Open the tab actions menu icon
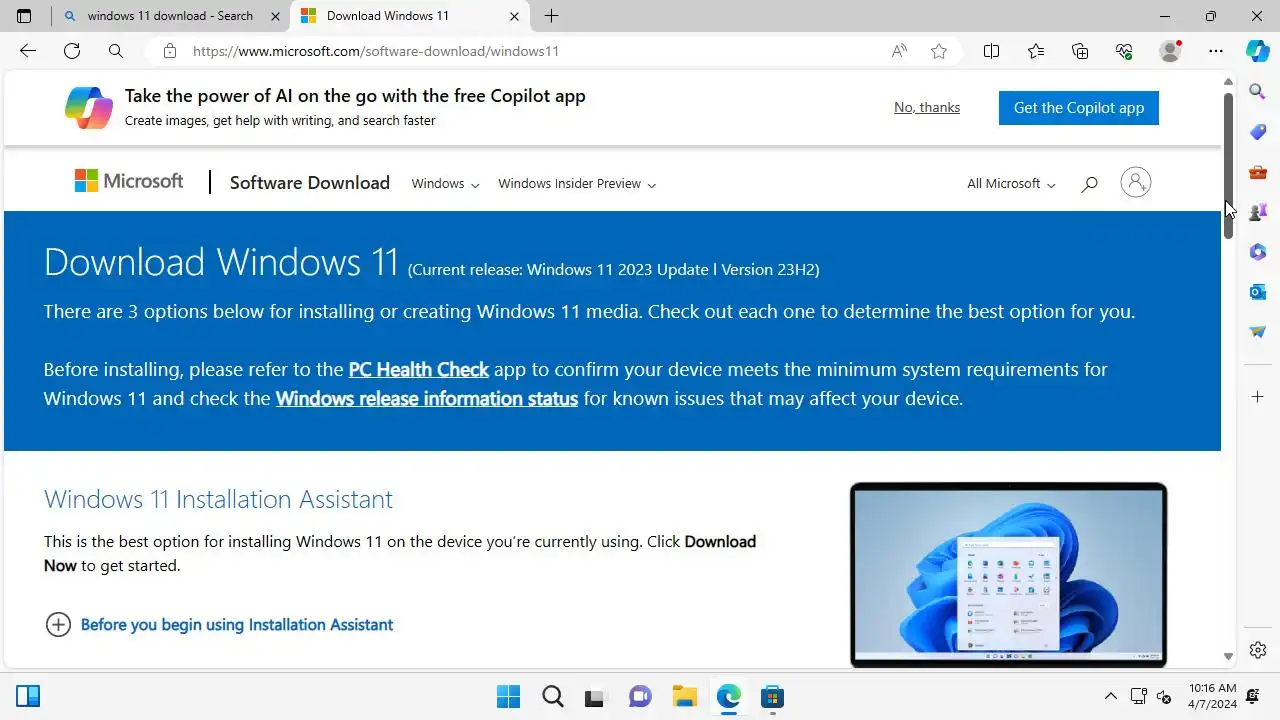Viewport: 1280px width, 720px height. point(24,16)
